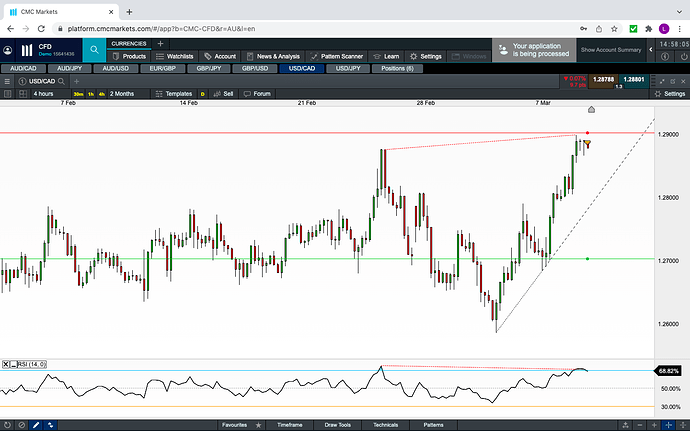Click the green horizontal line handle at 1.2700
The height and width of the screenshot is (431, 690).
[x=587, y=259]
